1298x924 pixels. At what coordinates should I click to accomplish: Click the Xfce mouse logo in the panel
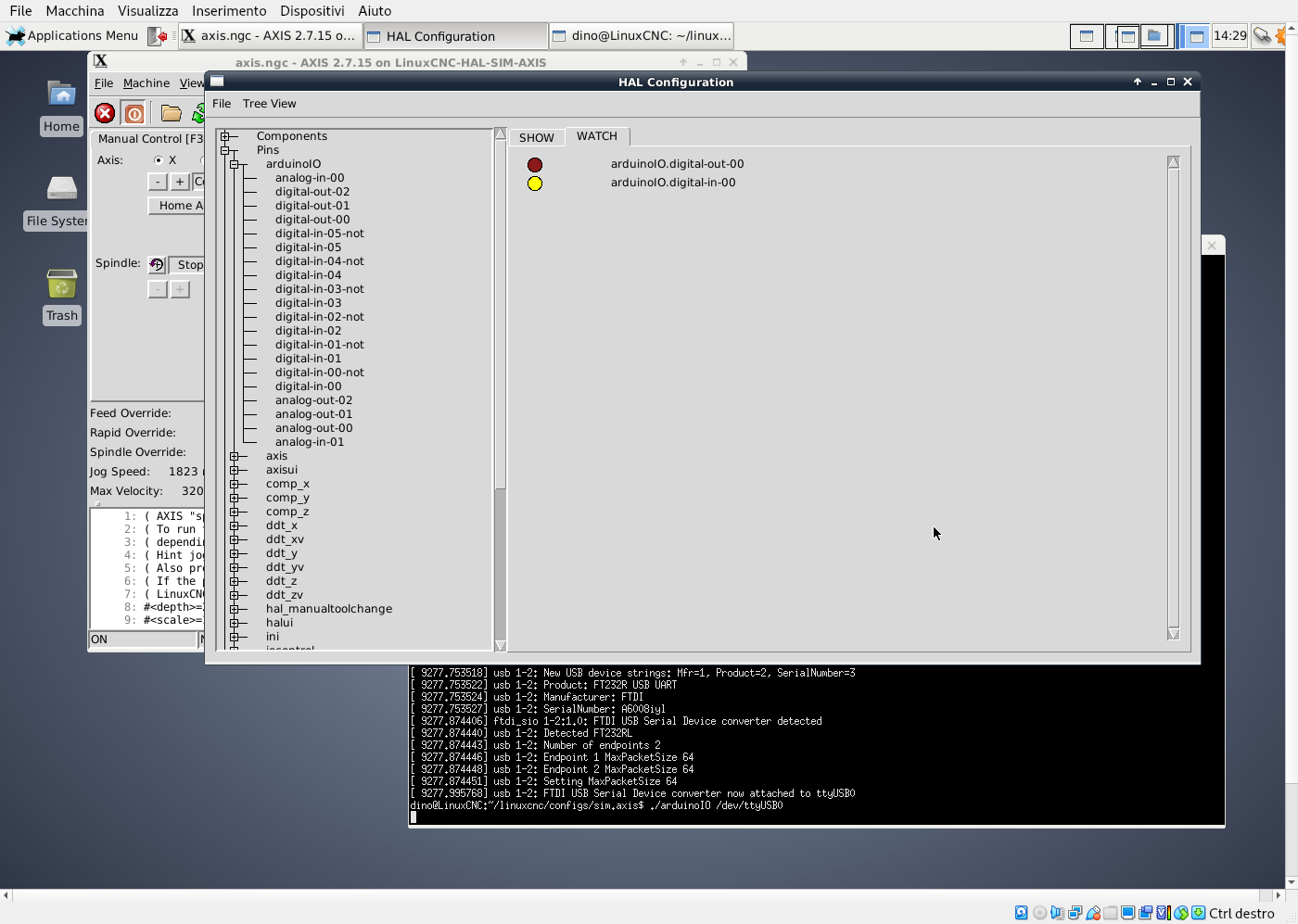point(15,36)
